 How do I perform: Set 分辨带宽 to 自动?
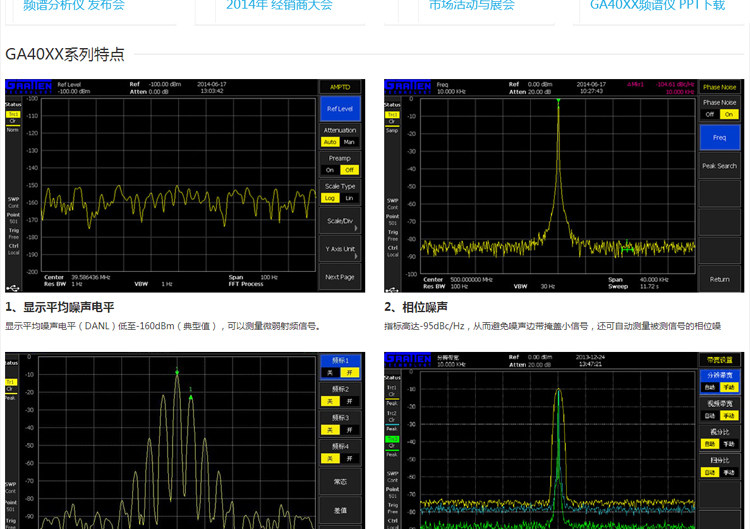(710, 387)
